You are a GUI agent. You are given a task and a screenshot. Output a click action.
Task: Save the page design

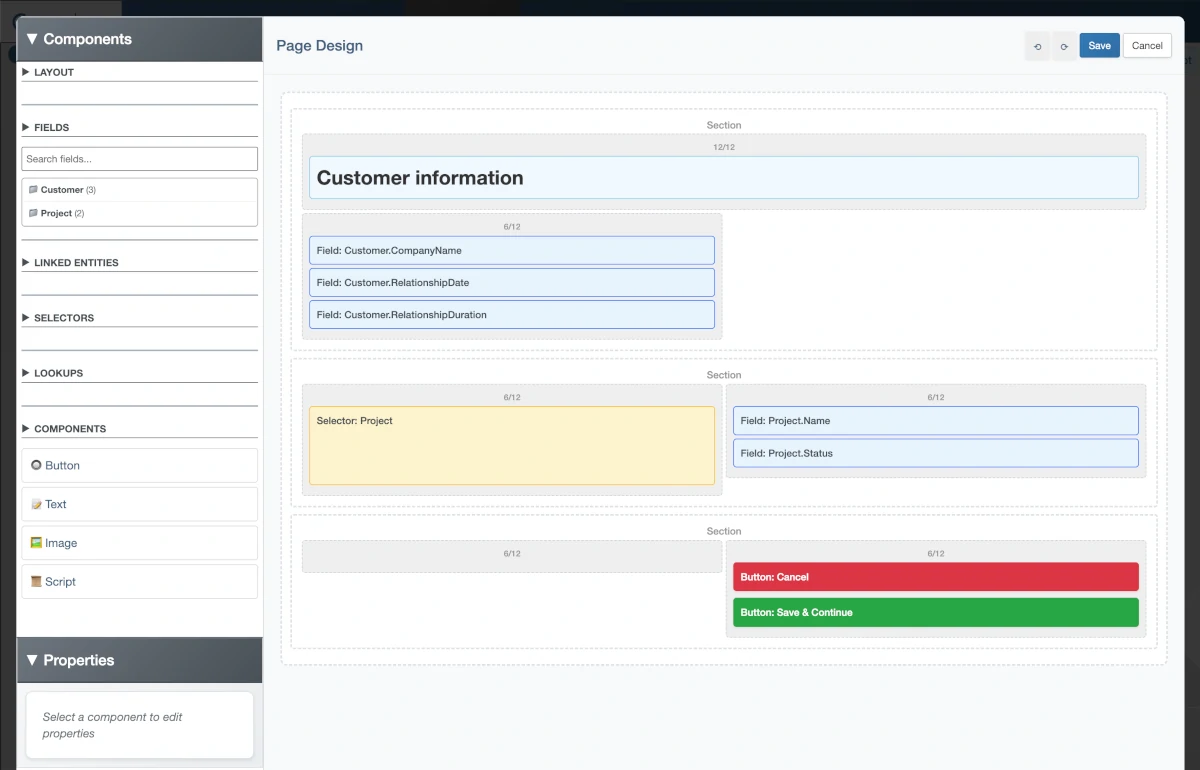click(1099, 45)
